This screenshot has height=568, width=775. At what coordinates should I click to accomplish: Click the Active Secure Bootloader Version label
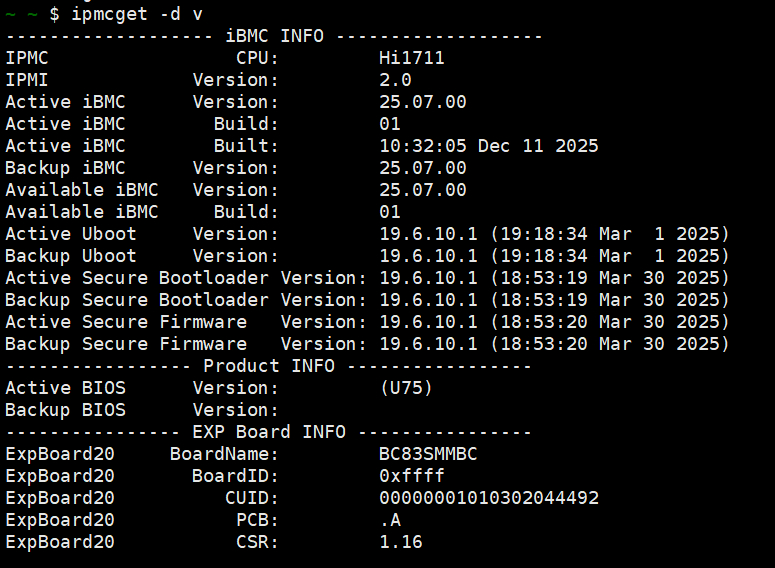click(x=186, y=278)
